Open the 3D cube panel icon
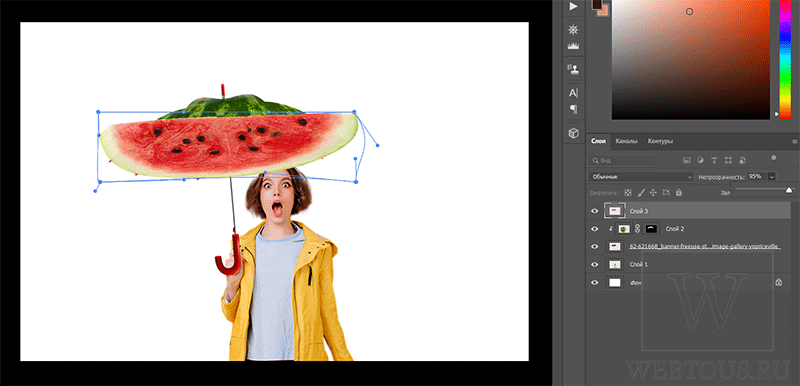This screenshot has width=800, height=386. 573,133
